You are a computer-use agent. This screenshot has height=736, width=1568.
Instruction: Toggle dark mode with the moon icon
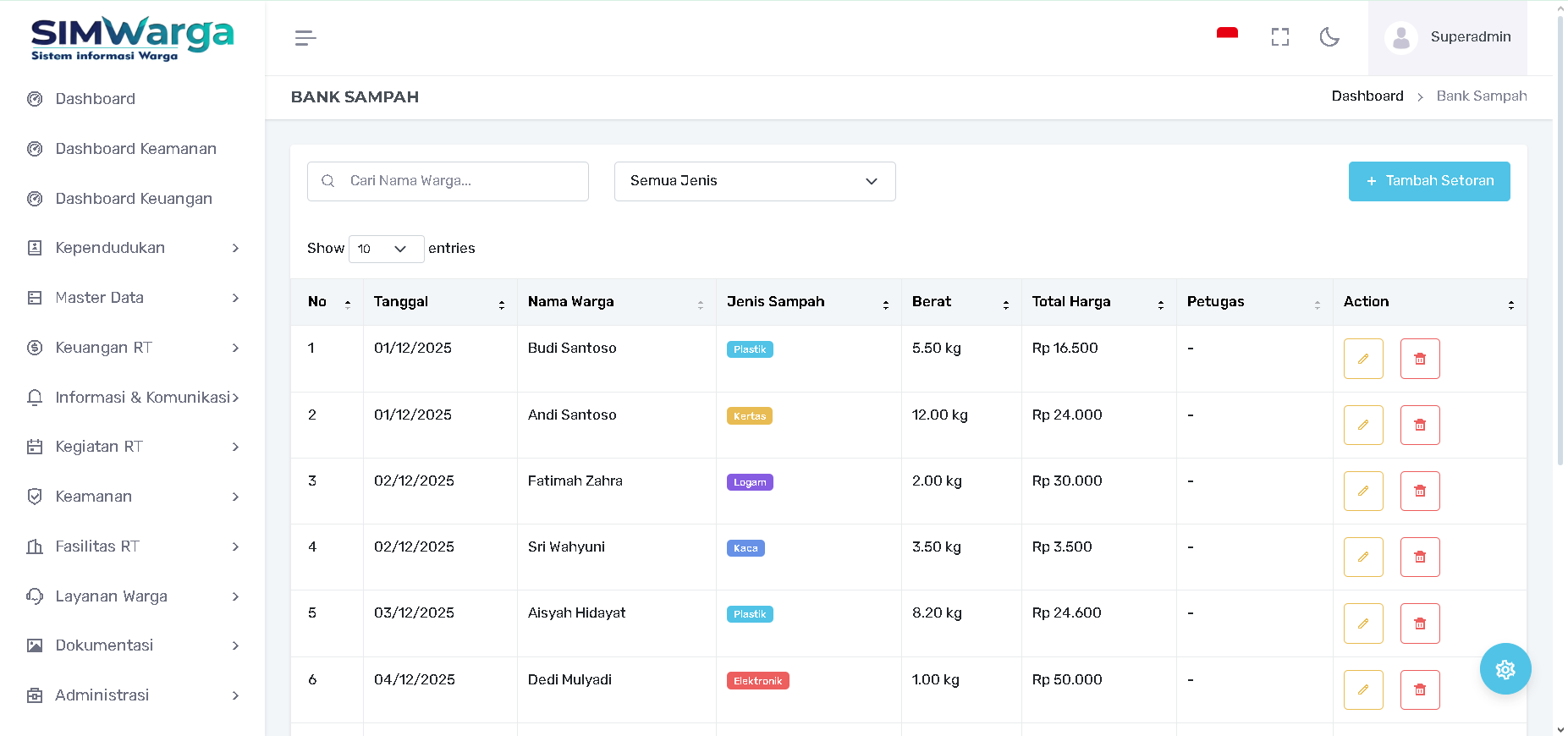tap(1329, 37)
